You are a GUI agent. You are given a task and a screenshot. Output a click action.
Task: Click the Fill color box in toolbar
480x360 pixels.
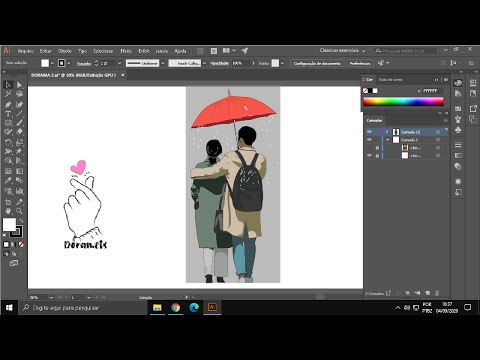9,225
